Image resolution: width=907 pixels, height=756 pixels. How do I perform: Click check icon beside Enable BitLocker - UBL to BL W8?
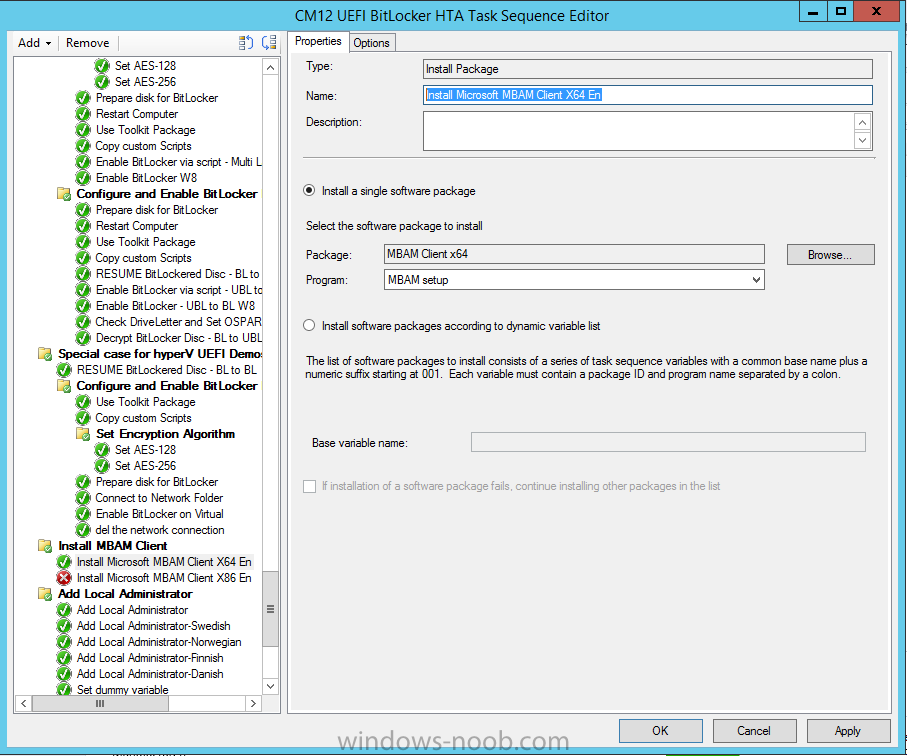pyautogui.click(x=83, y=305)
